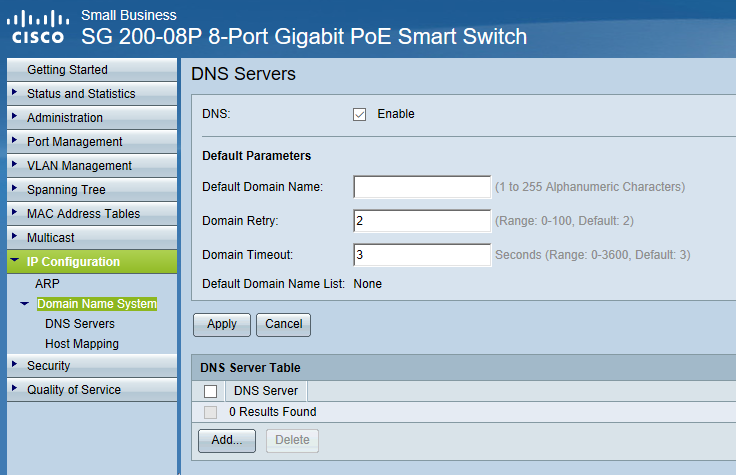Click '0 Results Found' row text

[273, 412]
